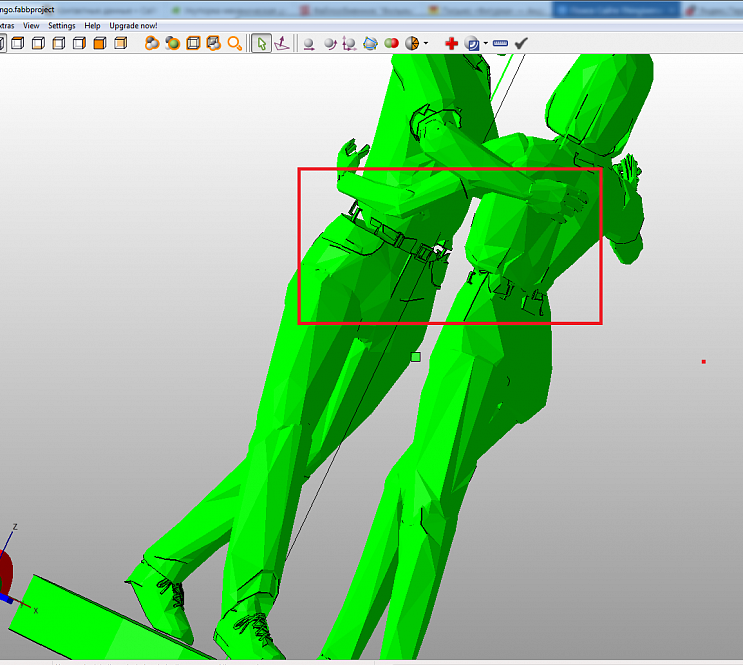Click the two gray-white spheres zoom icon
The width and height of the screenshot is (743, 665).
click(329, 44)
